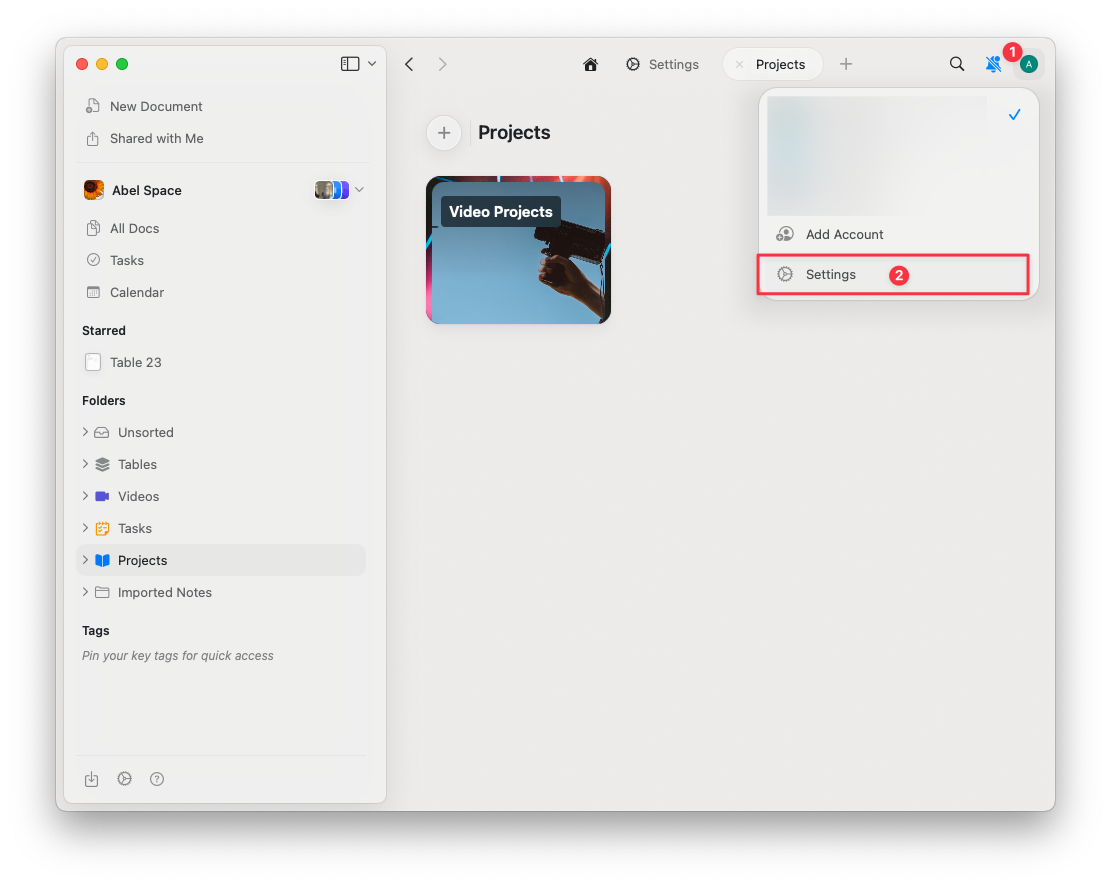Click the plus button beside the Projects heading
This screenshot has width=1111, height=885.
pyautogui.click(x=444, y=132)
